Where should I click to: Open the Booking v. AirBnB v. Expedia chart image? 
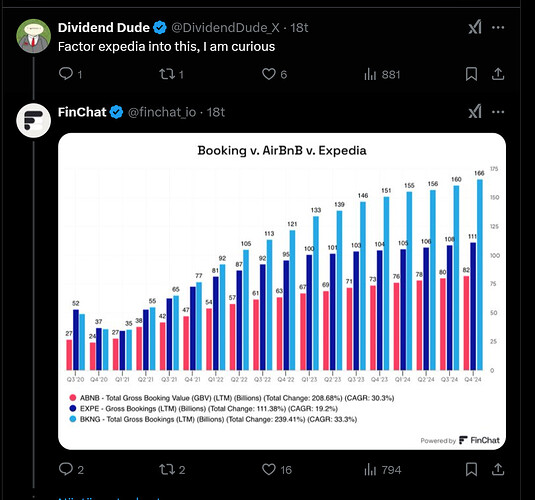pos(282,291)
